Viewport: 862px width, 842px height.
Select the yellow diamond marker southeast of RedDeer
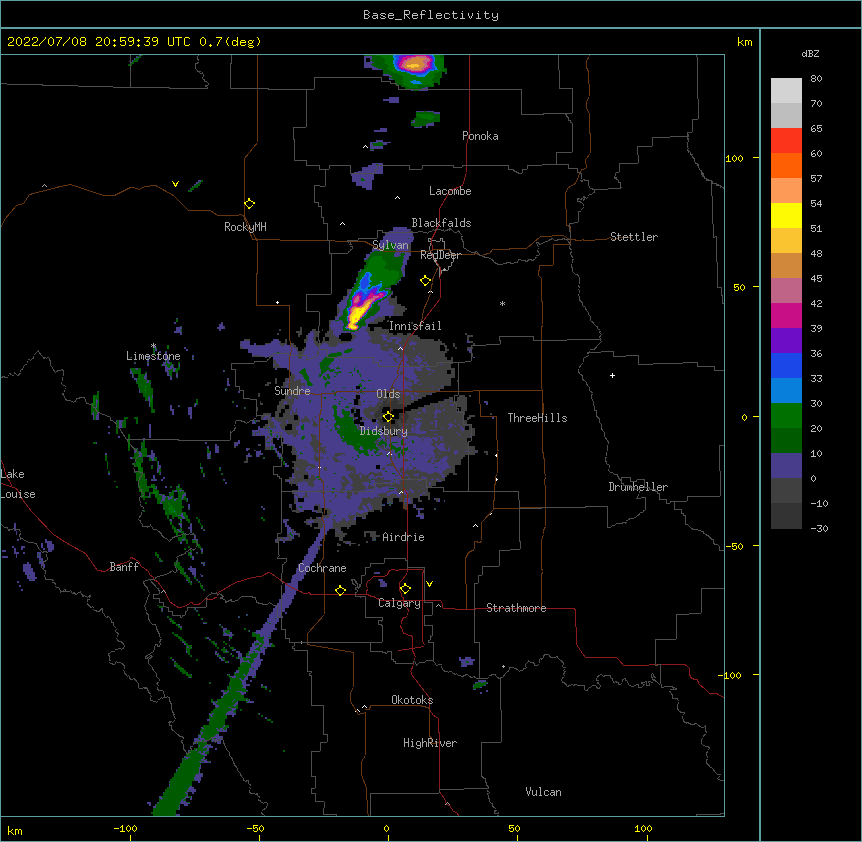(x=426, y=281)
